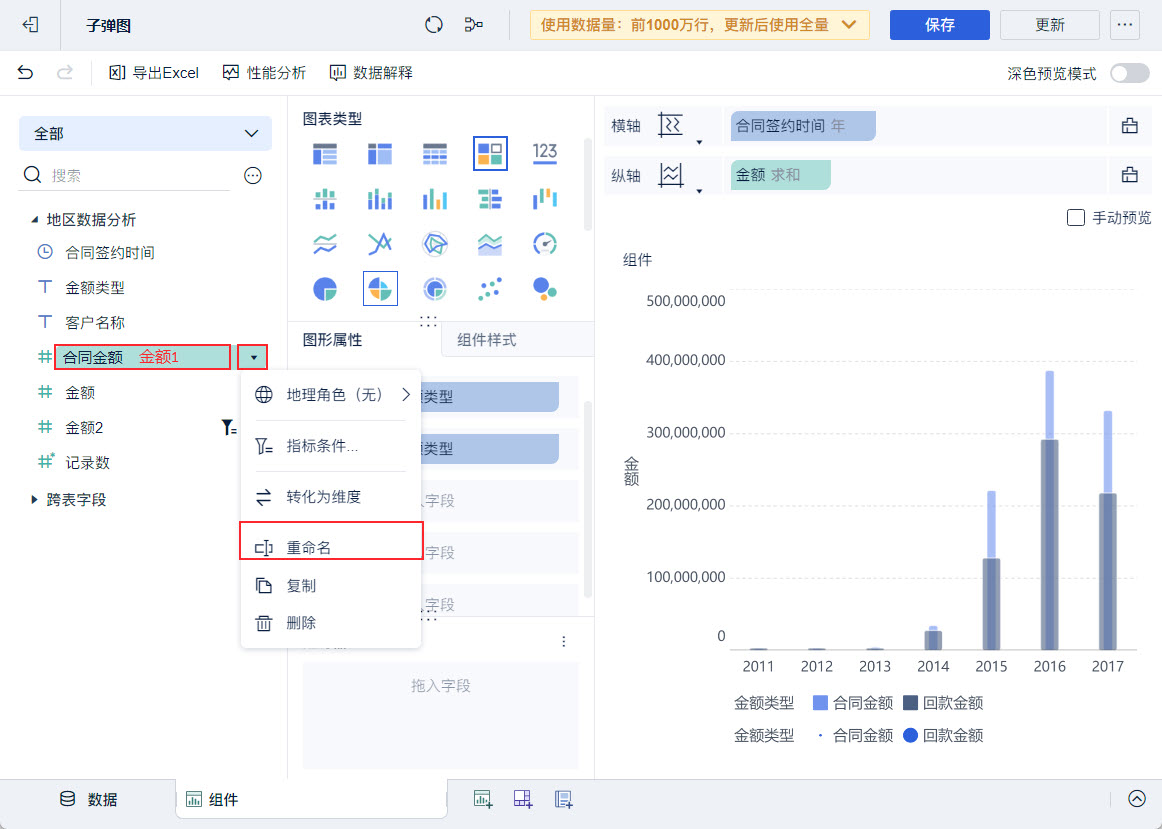This screenshot has width=1162, height=829.
Task: Click 导出Excel in the toolbar
Action: (154, 73)
